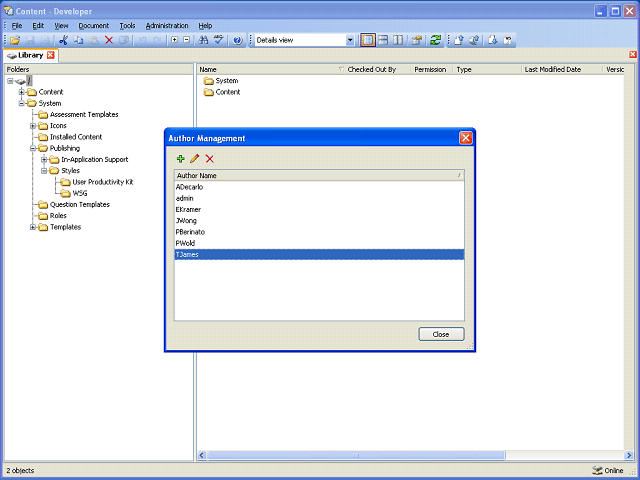The height and width of the screenshot is (480, 640).
Task: Expand the Templates folder
Action: pos(33,227)
